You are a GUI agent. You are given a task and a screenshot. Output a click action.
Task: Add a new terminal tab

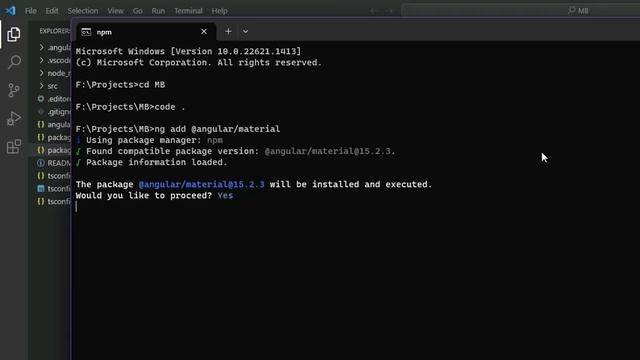tap(228, 31)
